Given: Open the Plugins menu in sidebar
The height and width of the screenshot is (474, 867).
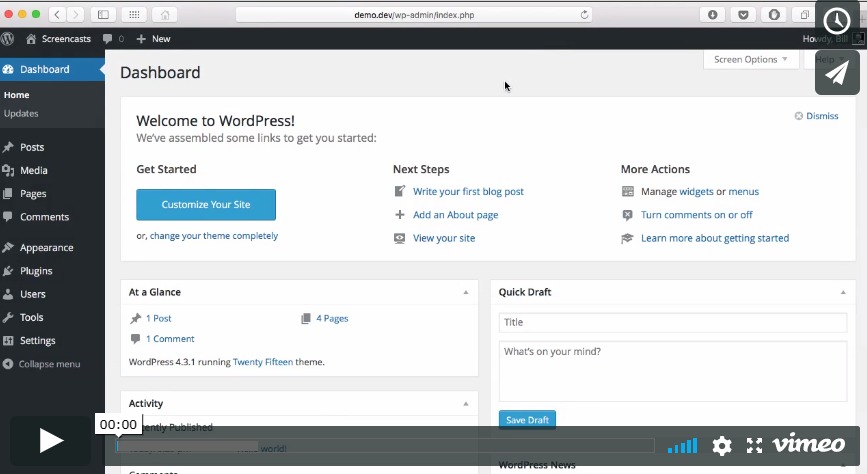Looking at the screenshot, I should [36, 271].
